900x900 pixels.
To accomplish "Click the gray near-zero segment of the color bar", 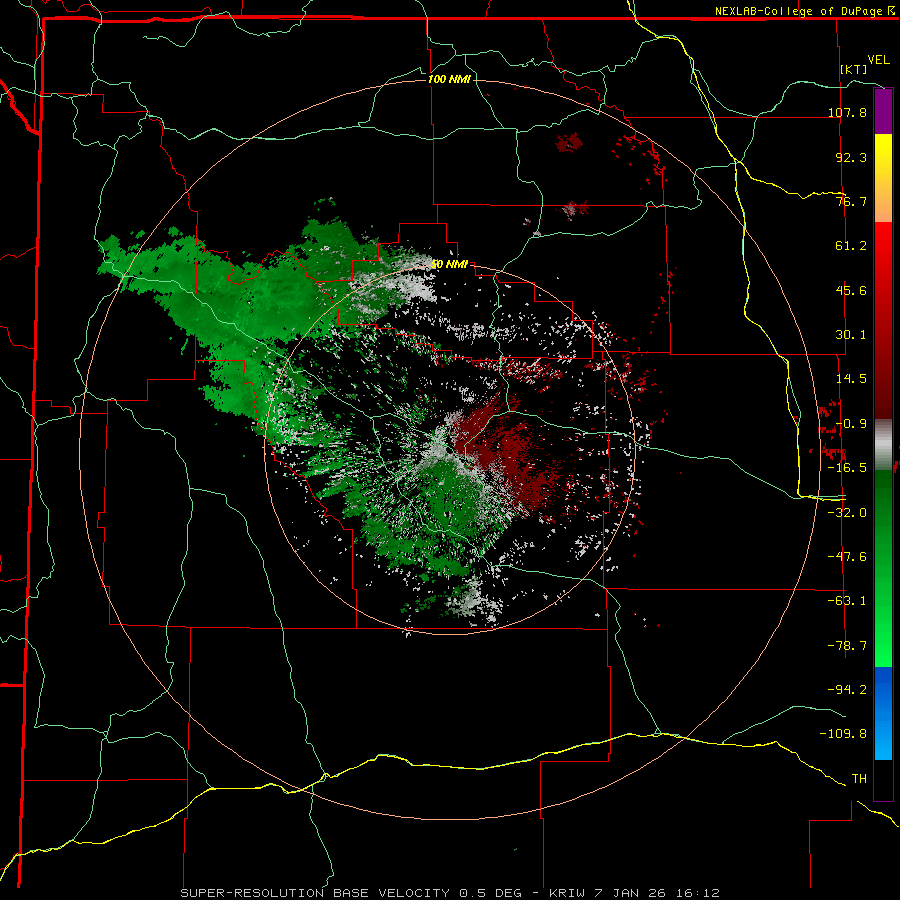I will [x=883, y=443].
